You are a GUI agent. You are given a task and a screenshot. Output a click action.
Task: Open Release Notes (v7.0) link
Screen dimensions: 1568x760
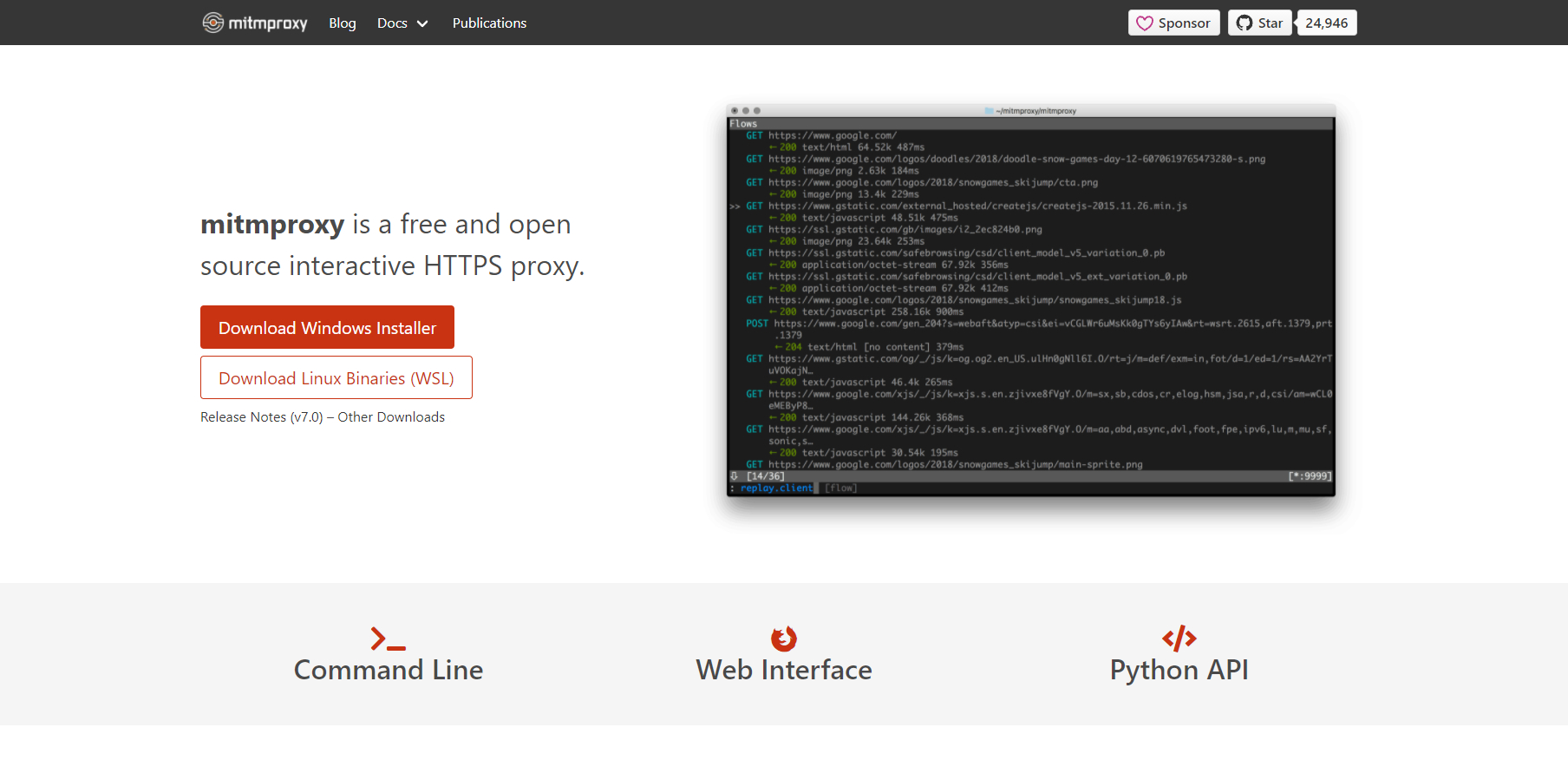coord(261,417)
